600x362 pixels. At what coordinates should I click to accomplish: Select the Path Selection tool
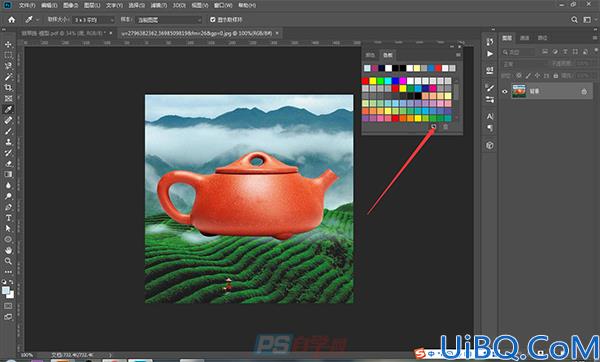pyautogui.click(x=8, y=228)
